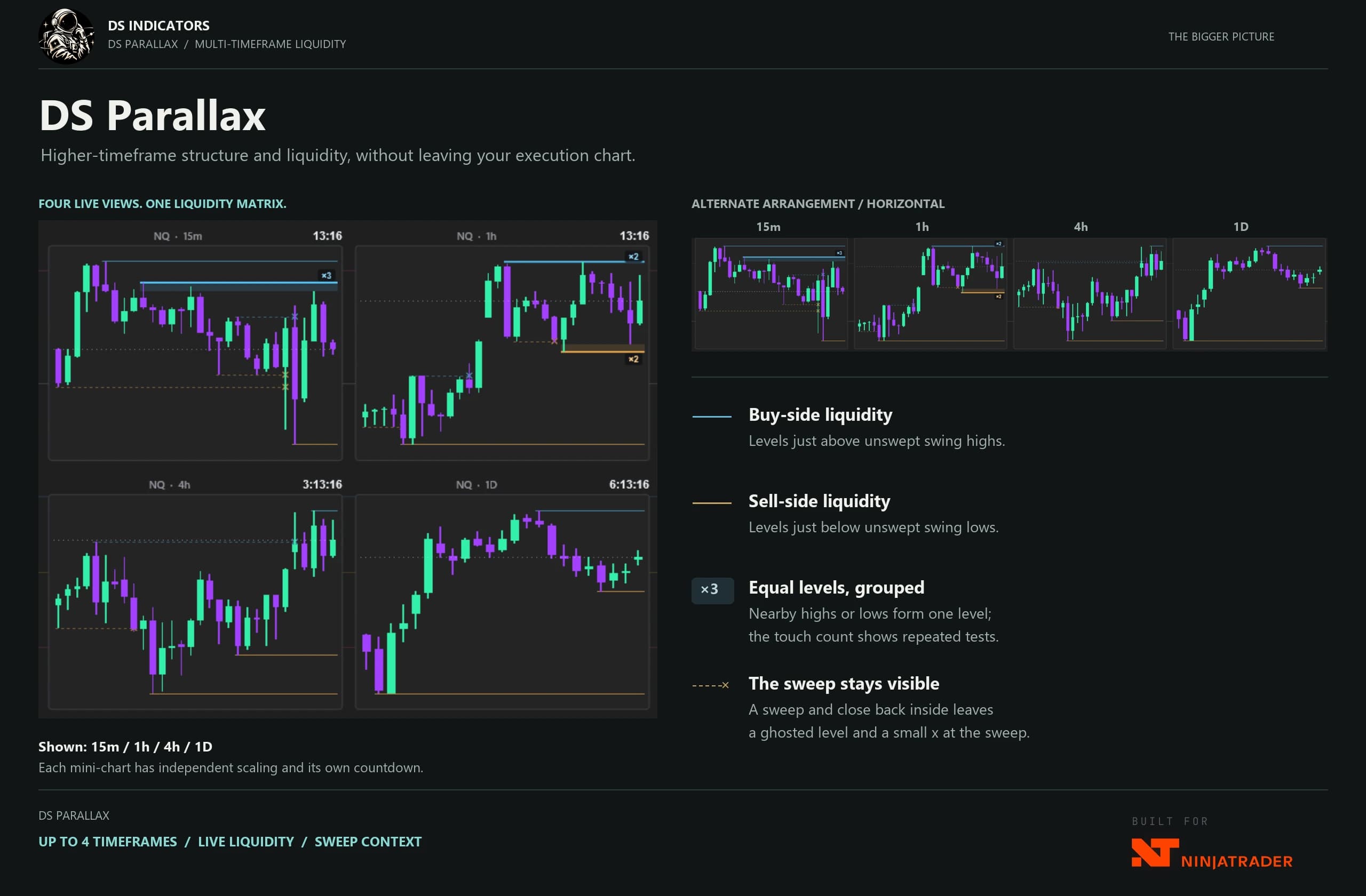1366x896 pixels.
Task: Click the 13:16 countdown on 15m chart
Action: 327,236
